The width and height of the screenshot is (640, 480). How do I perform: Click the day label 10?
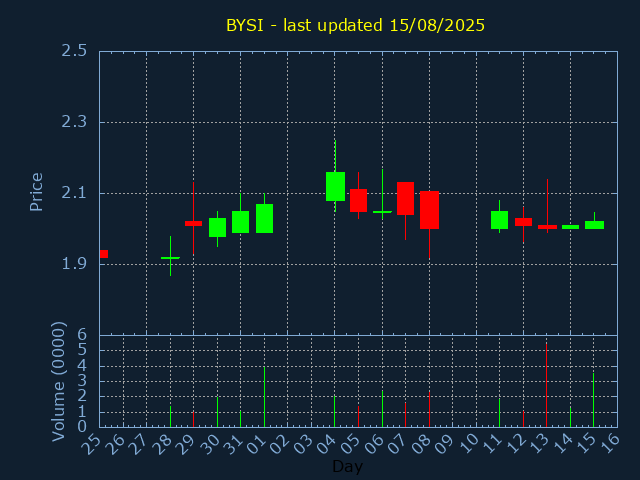click(469, 443)
